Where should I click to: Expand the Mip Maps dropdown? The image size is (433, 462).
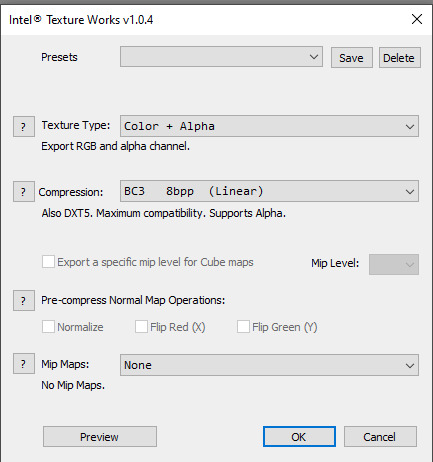269,365
